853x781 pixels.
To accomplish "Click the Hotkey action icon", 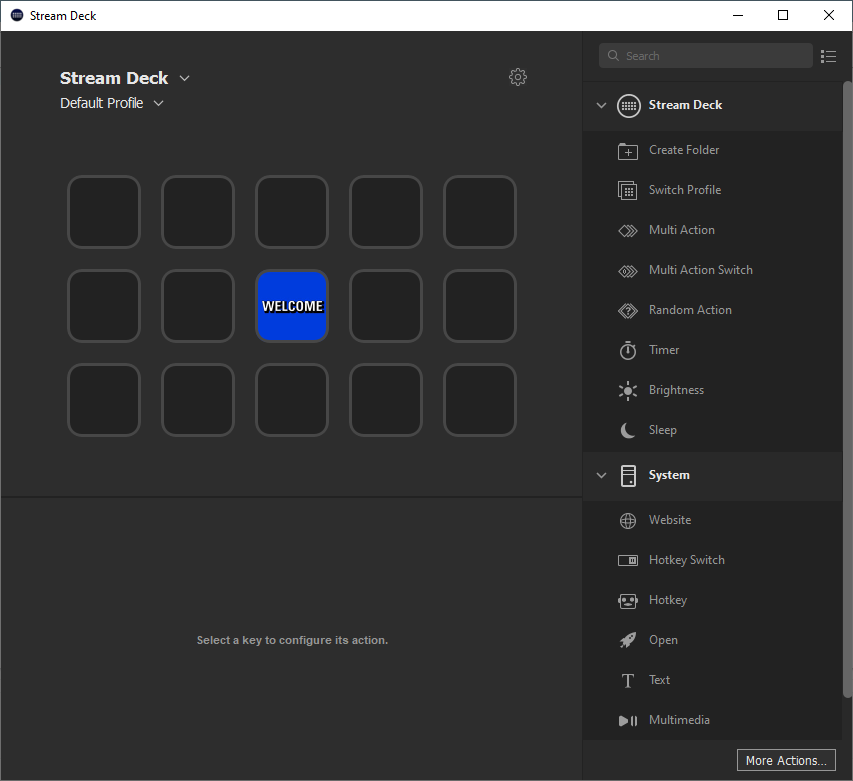I will pos(628,600).
